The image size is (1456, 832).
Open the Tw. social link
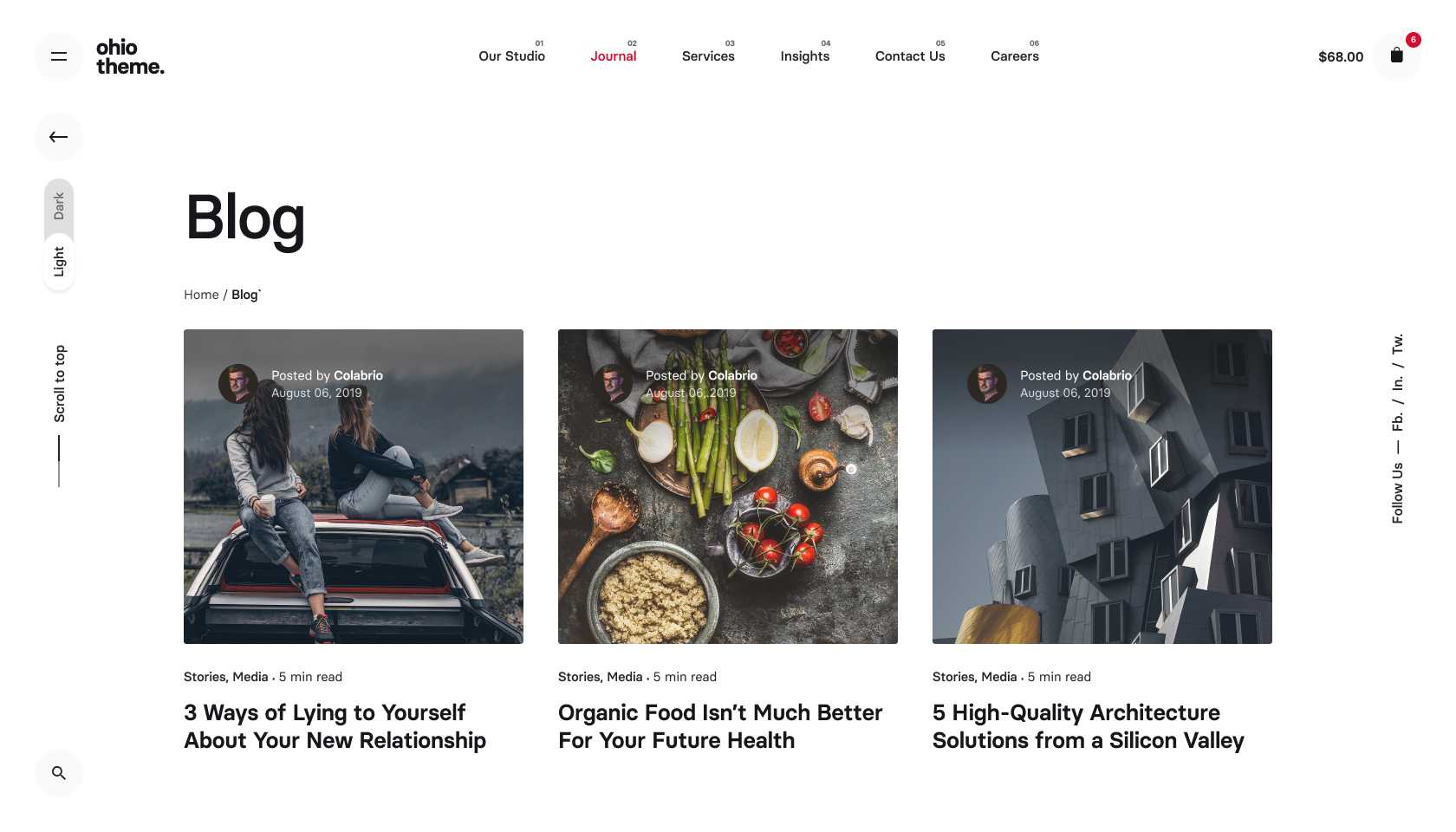(x=1397, y=343)
